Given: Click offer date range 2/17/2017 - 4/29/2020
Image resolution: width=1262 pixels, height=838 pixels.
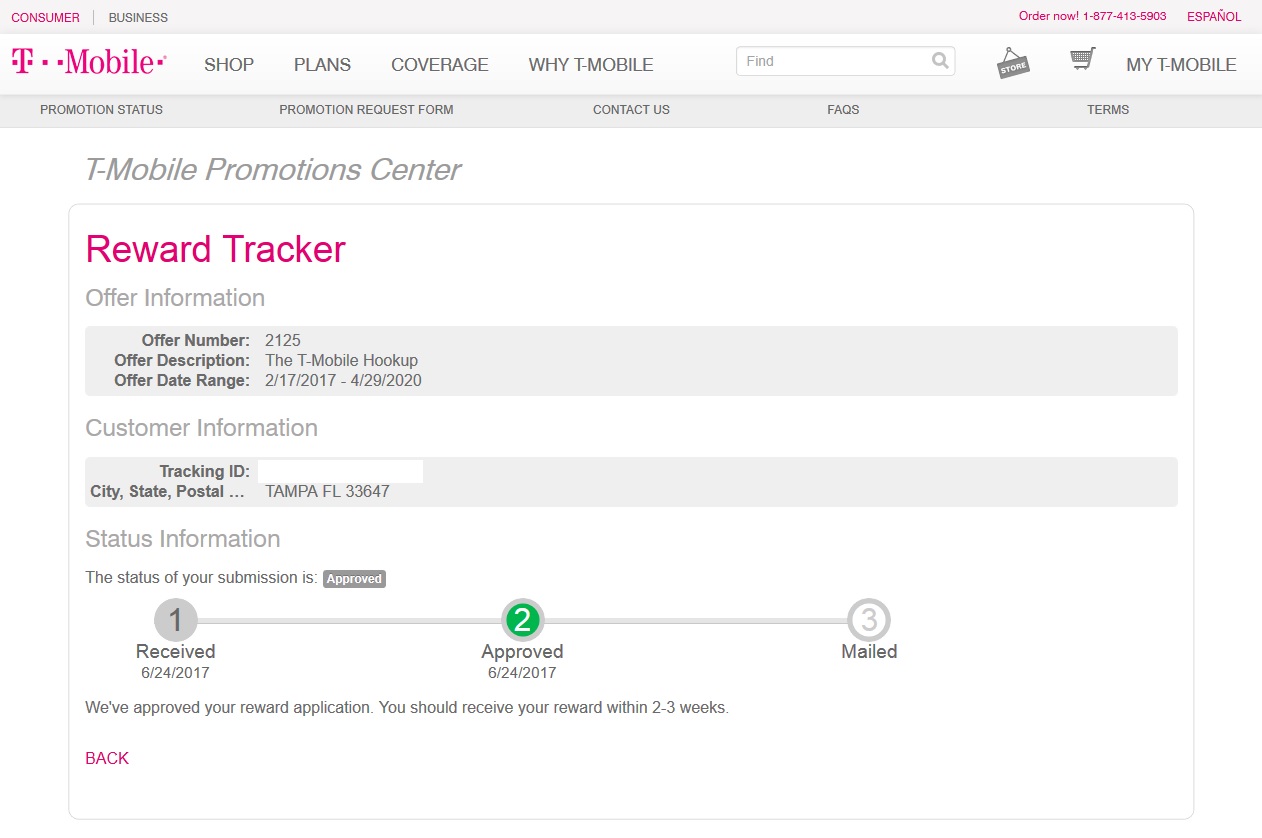Looking at the screenshot, I should (x=343, y=380).
